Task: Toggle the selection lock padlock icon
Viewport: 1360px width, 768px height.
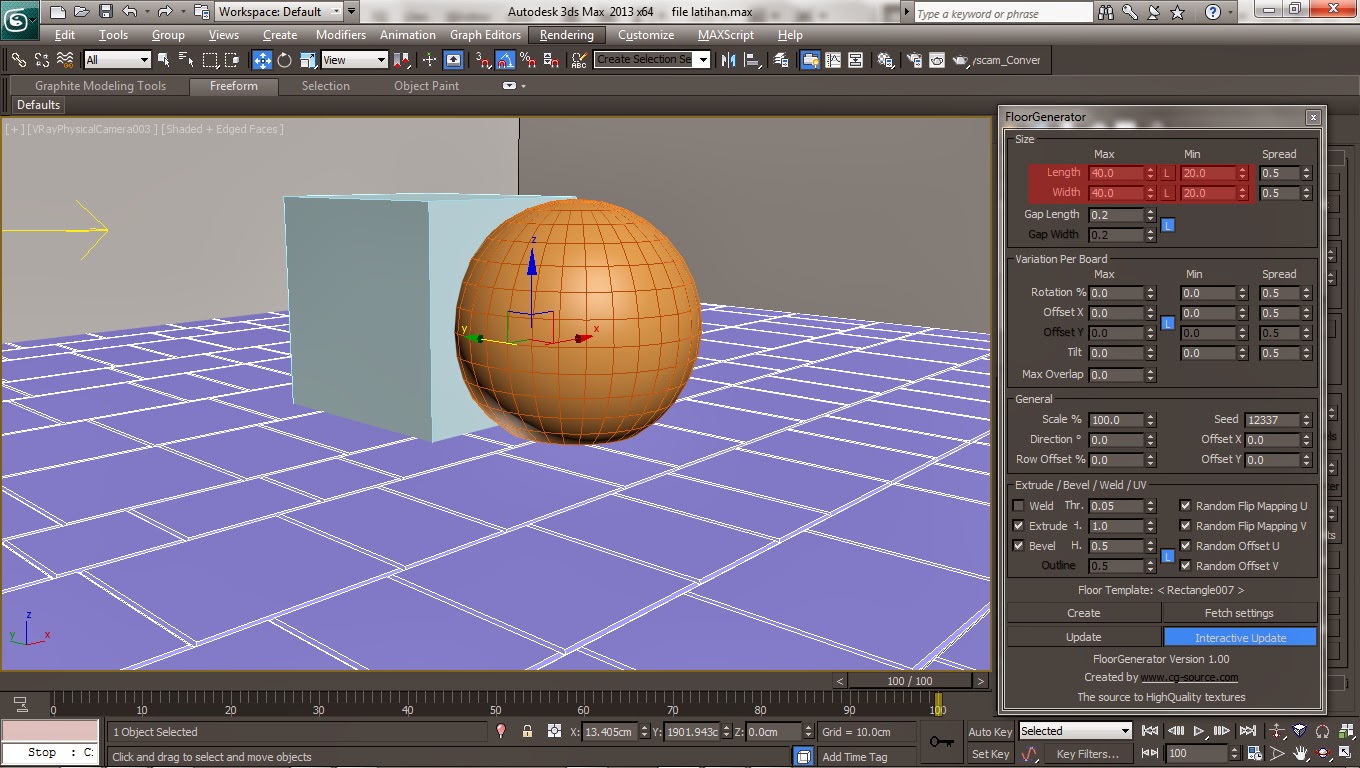Action: pyautogui.click(x=527, y=732)
